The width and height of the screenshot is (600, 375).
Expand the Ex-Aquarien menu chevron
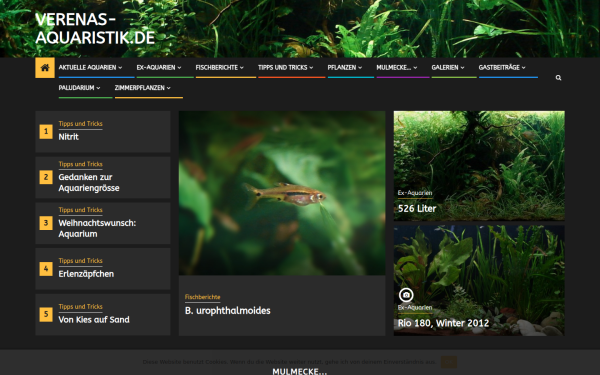(x=179, y=68)
